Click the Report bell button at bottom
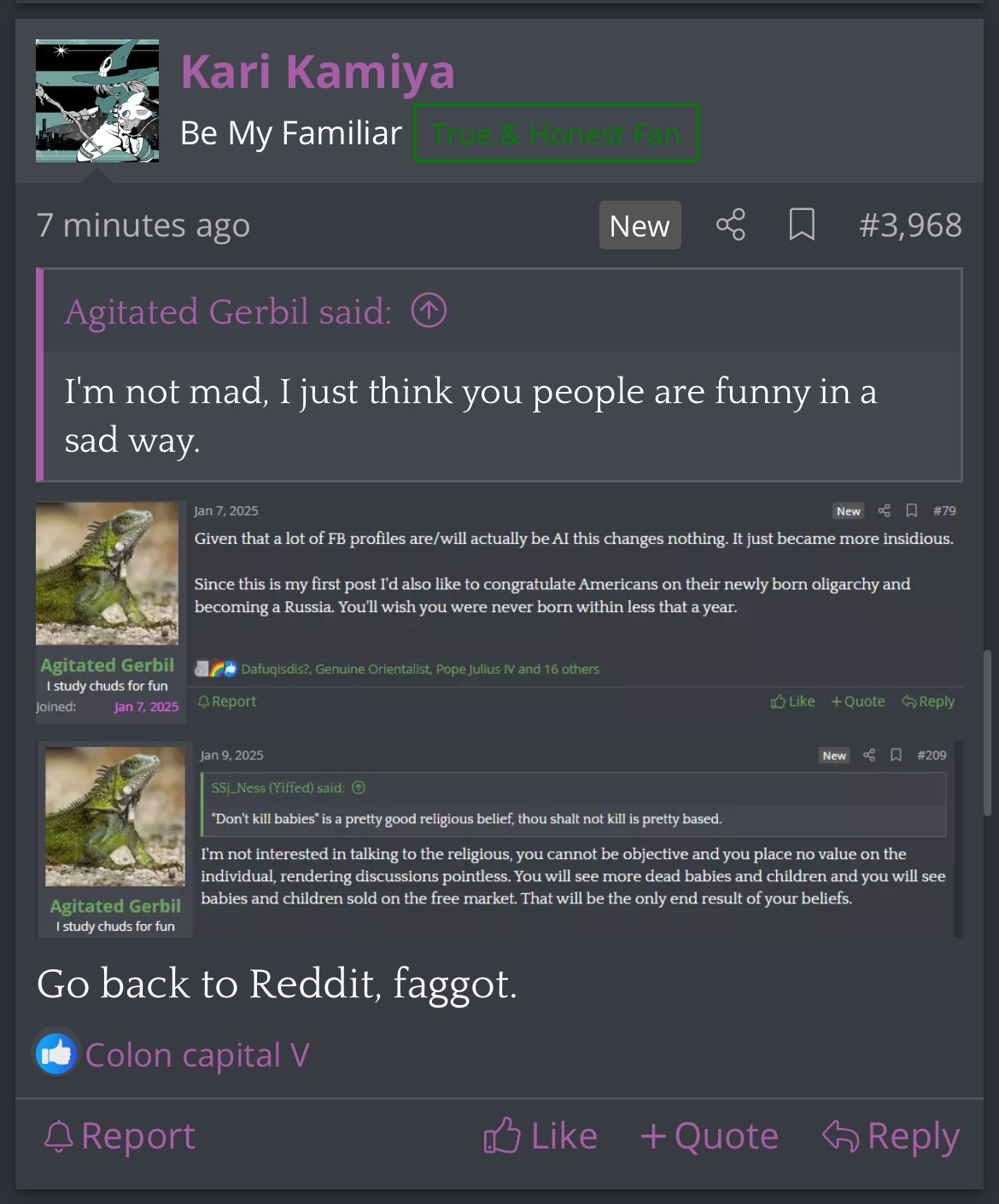Screen dimensions: 999x1204 tap(120, 1137)
